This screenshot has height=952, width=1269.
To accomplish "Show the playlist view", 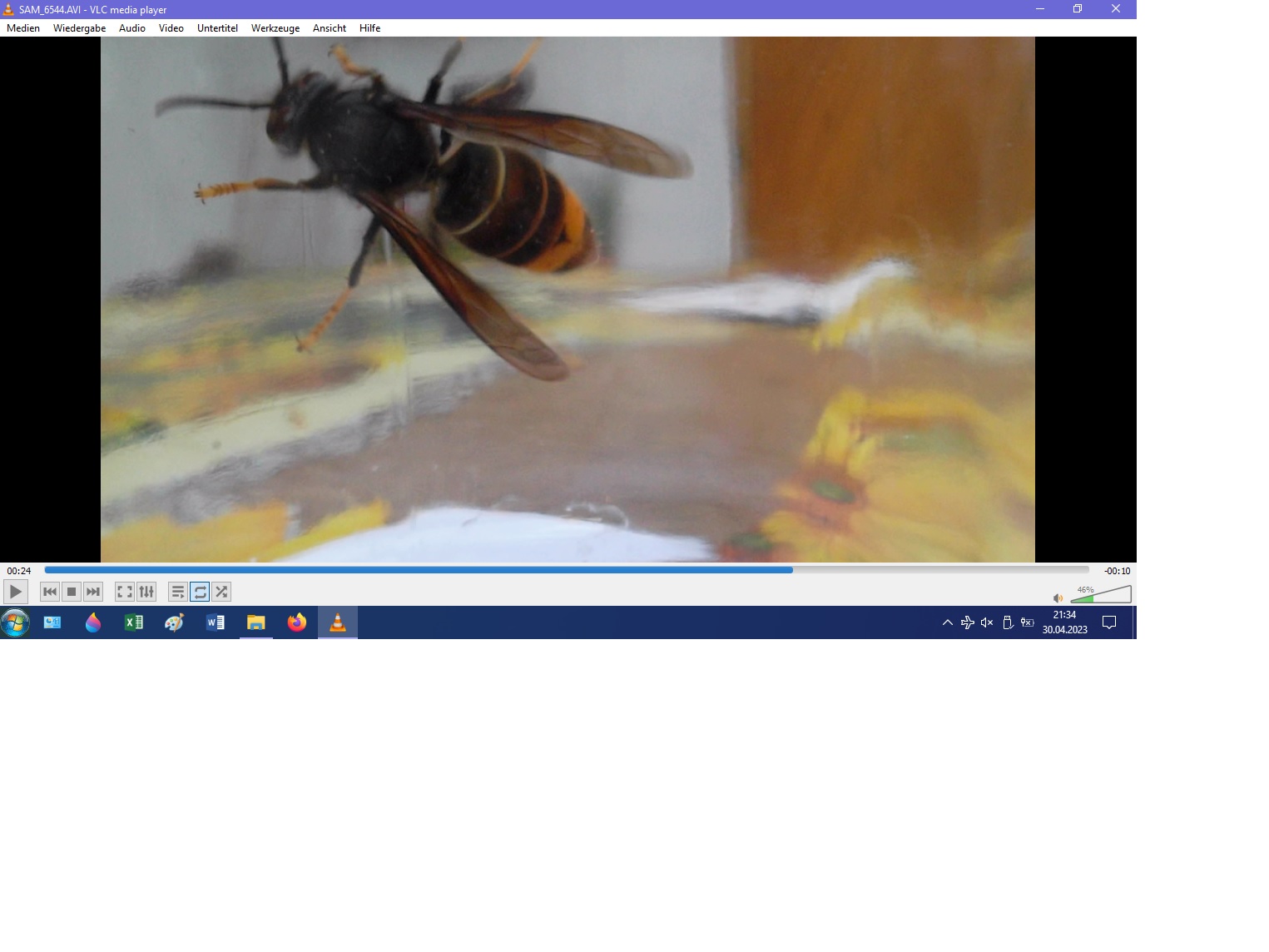I will pos(178,592).
